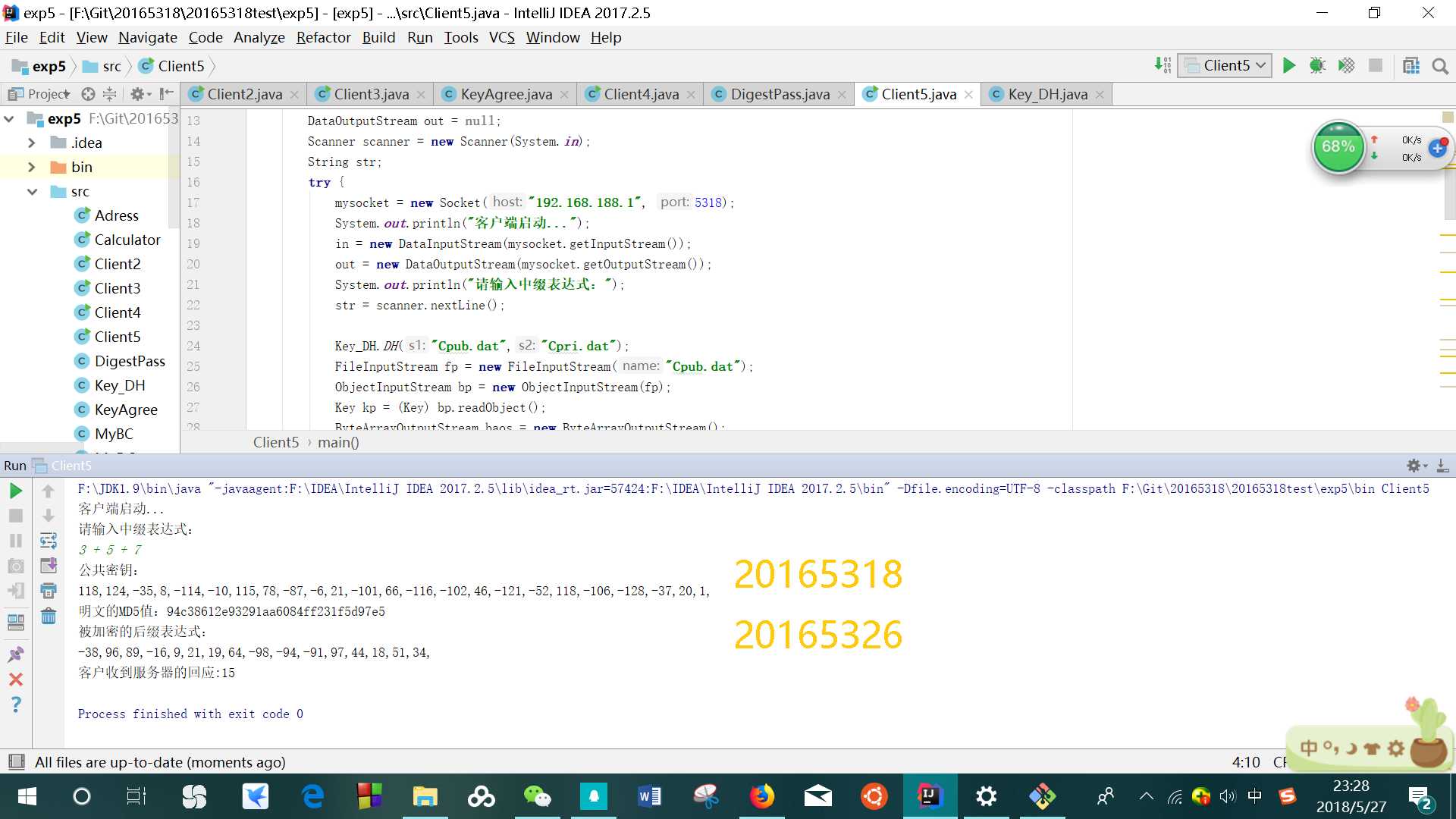Click the 68% memory accelerator ball
This screenshot has width=1456, height=819.
(x=1338, y=147)
